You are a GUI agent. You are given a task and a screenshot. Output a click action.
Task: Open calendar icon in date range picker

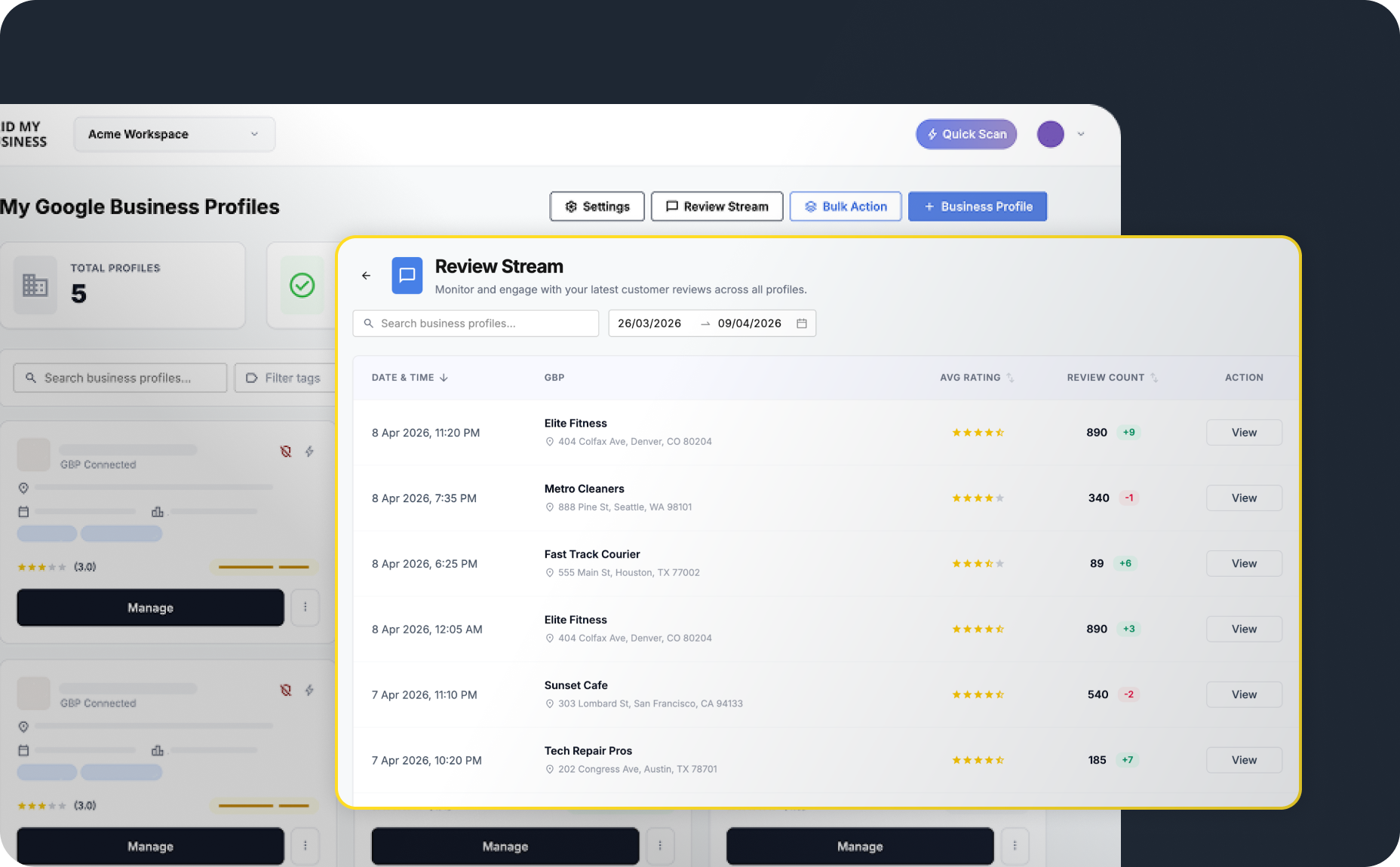(x=802, y=323)
